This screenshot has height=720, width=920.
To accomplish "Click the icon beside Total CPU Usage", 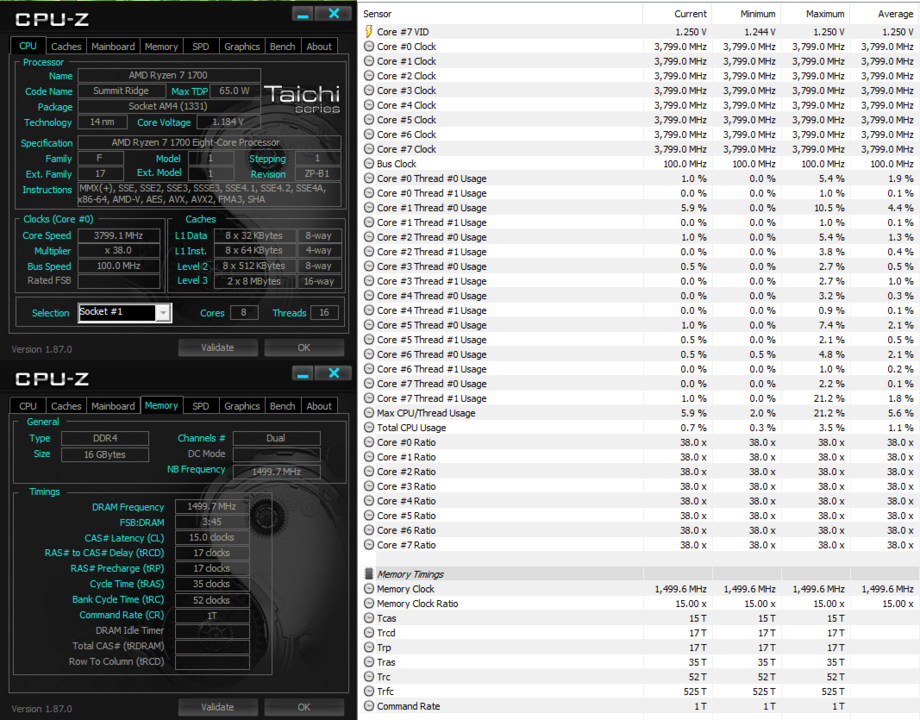I will point(369,428).
